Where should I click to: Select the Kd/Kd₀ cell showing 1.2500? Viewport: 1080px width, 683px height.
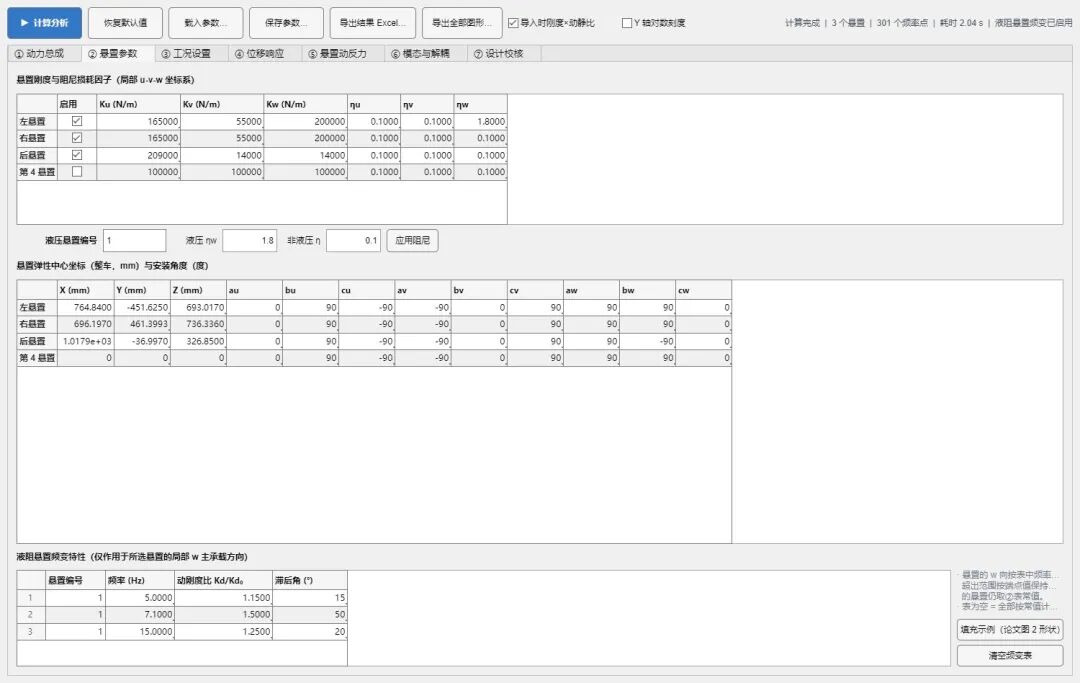pos(224,631)
